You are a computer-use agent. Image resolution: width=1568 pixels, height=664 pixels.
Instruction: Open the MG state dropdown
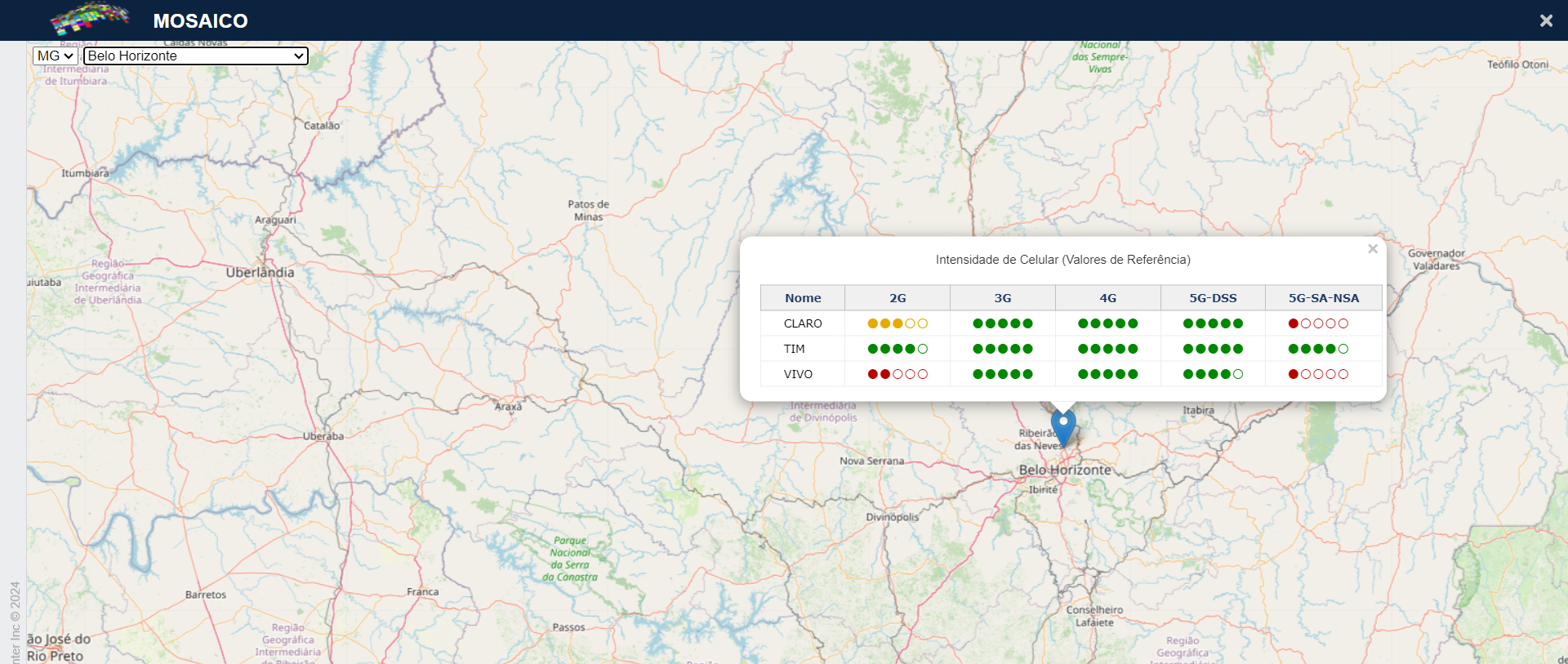(x=56, y=56)
